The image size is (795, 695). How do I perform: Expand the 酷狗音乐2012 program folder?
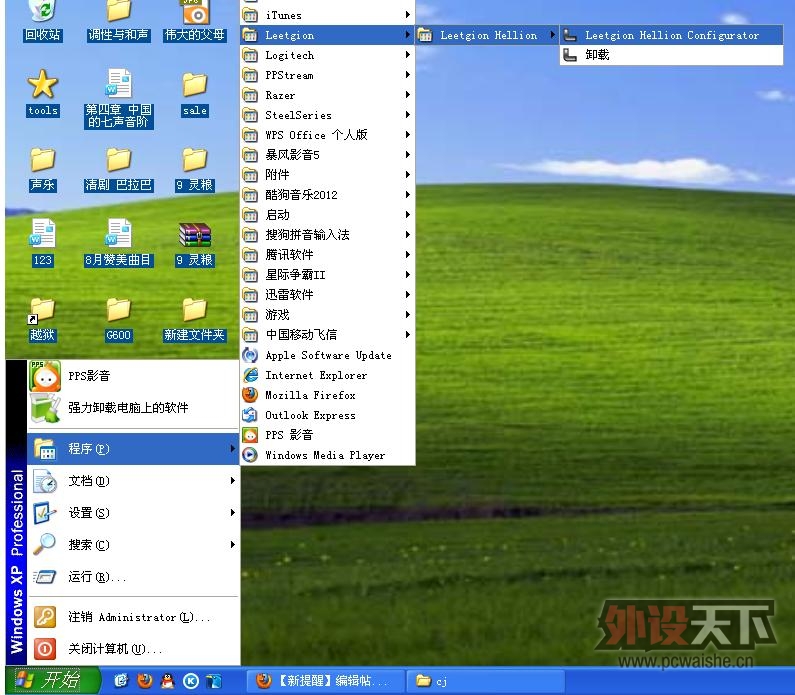[x=328, y=195]
